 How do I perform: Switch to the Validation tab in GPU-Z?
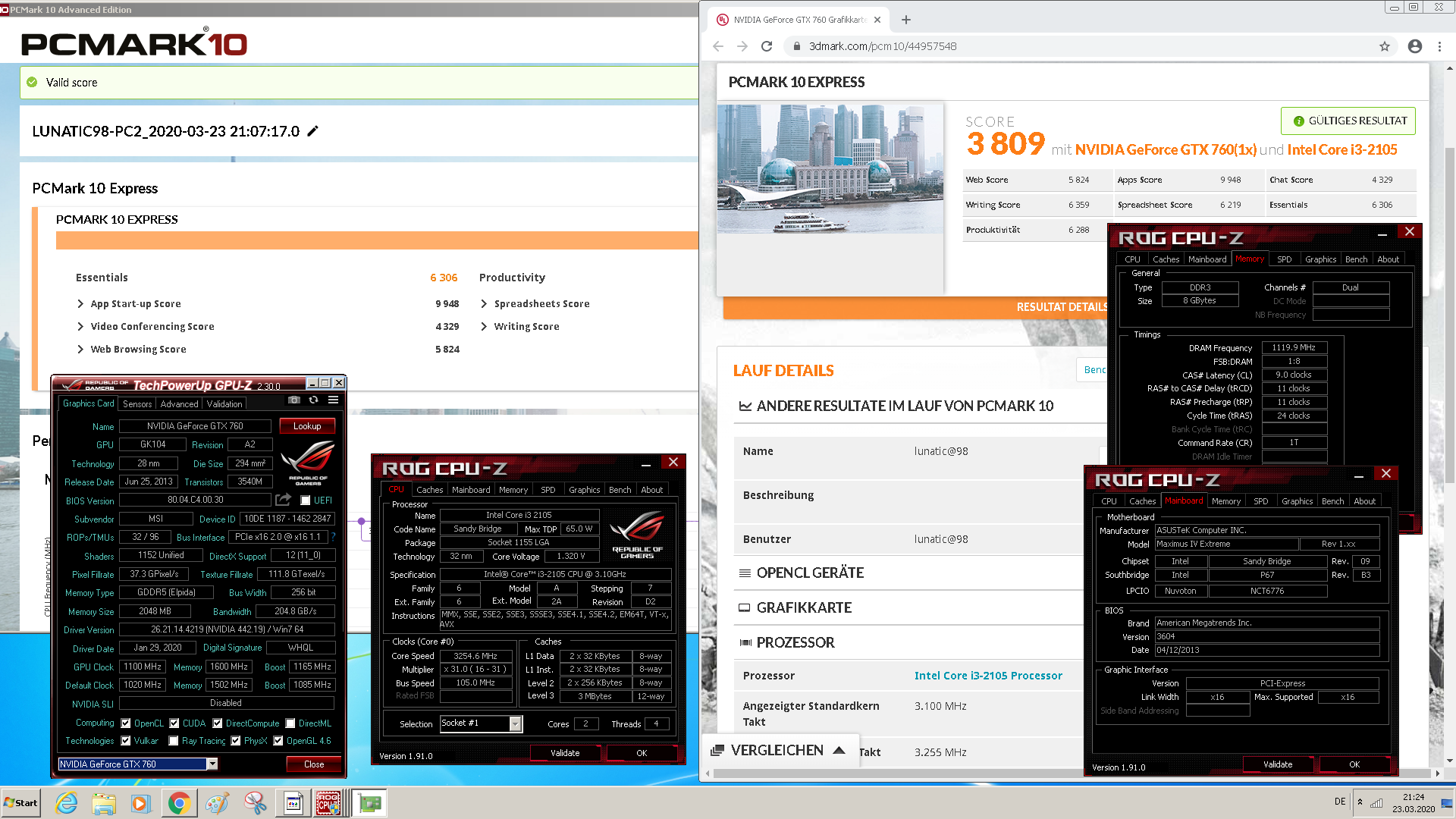224,404
